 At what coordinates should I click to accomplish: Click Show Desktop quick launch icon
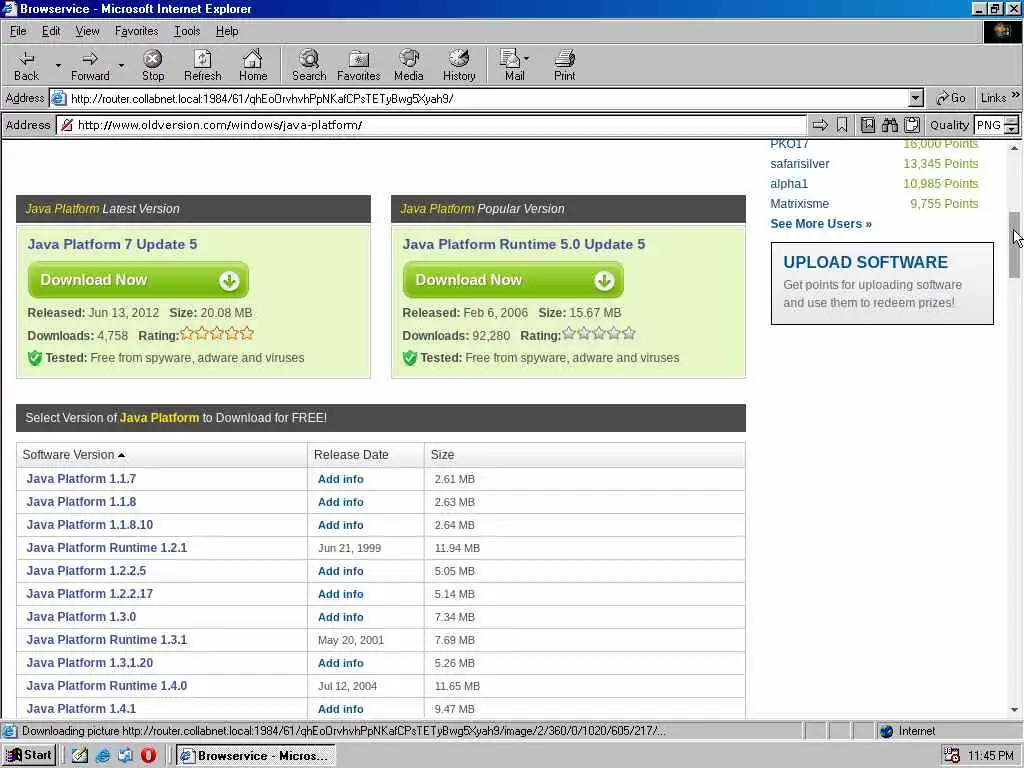(x=80, y=756)
